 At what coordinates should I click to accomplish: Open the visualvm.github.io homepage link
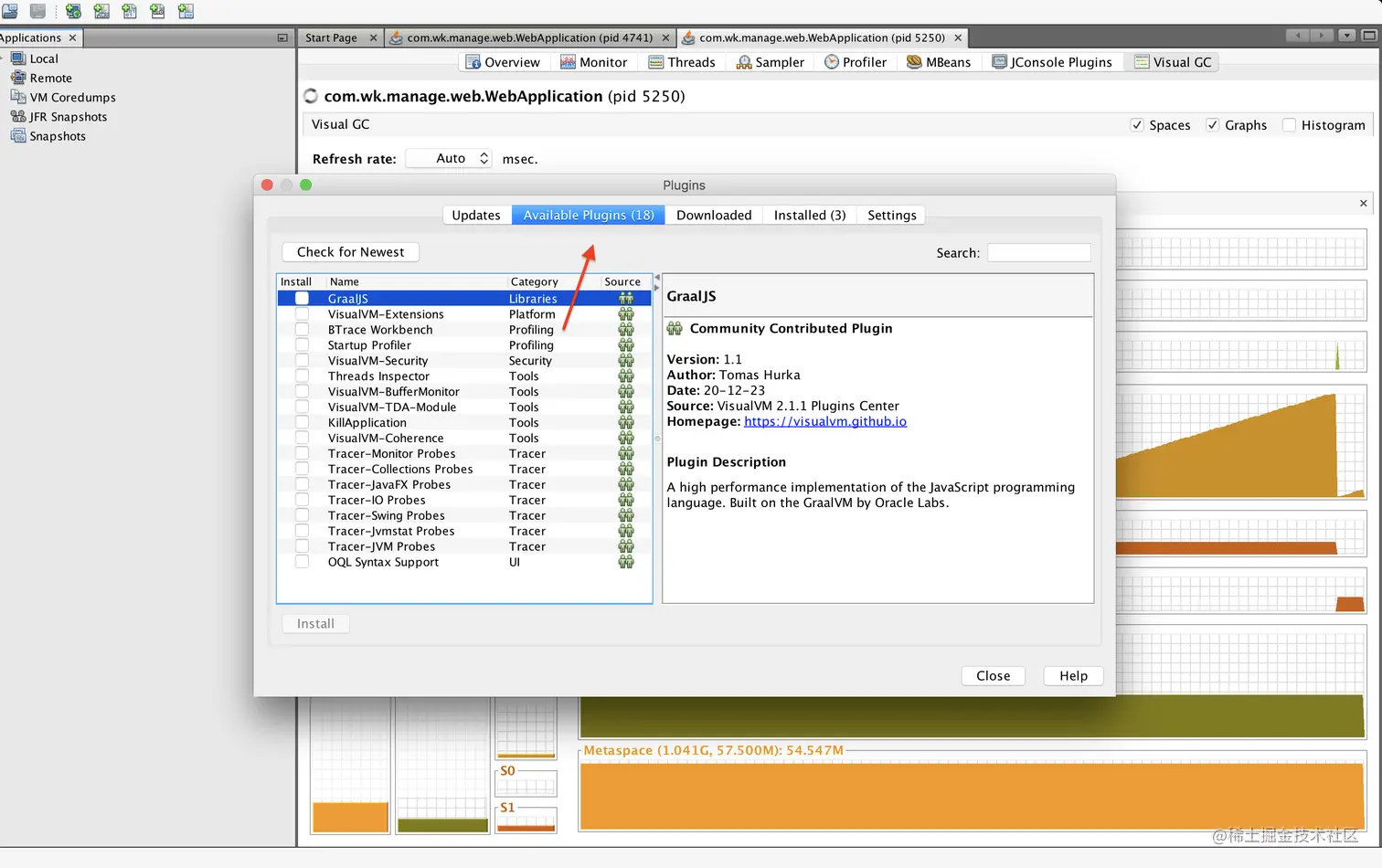tap(825, 421)
